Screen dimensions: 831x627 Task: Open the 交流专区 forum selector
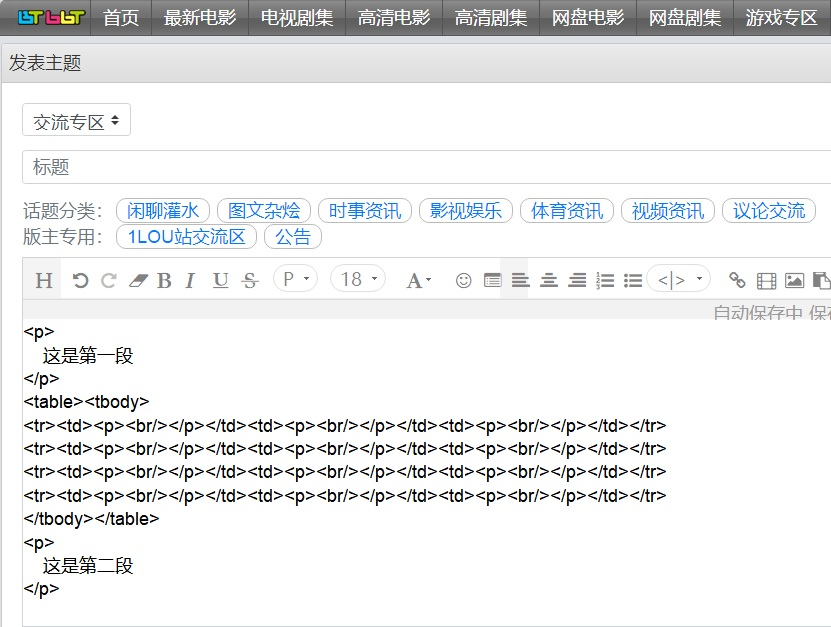(76, 120)
